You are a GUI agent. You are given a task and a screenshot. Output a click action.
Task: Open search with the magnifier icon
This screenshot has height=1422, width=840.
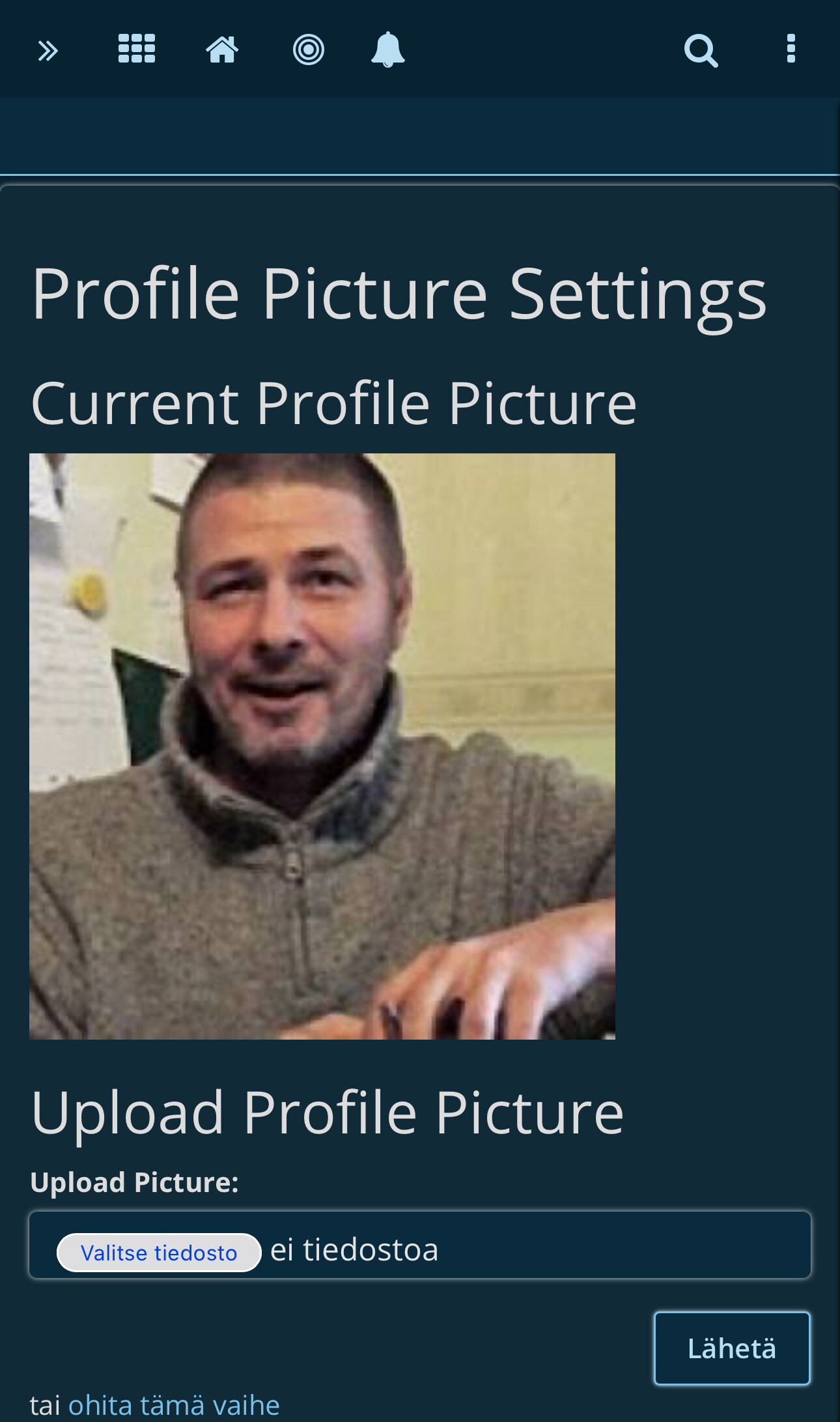[x=701, y=50]
